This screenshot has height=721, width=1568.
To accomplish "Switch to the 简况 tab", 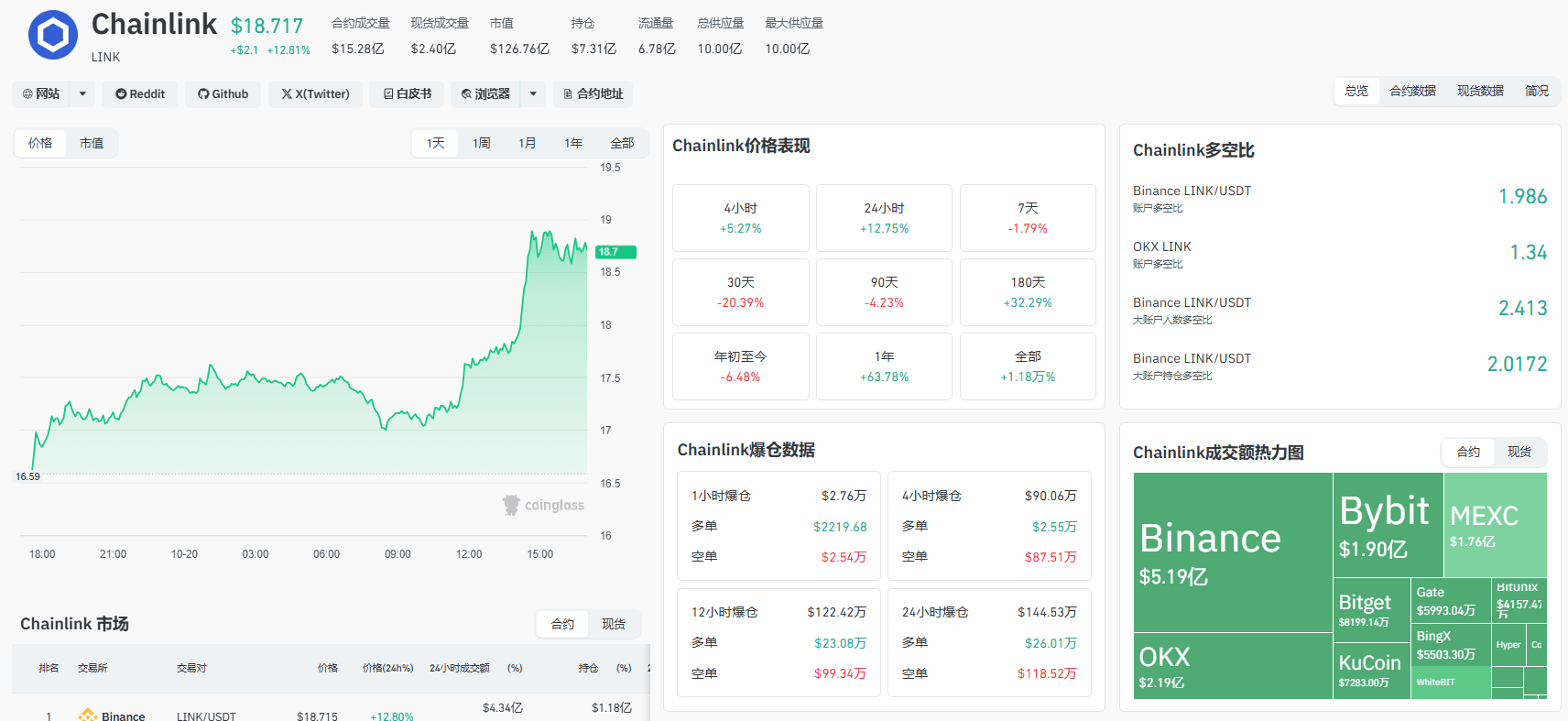I will pyautogui.click(x=1537, y=91).
